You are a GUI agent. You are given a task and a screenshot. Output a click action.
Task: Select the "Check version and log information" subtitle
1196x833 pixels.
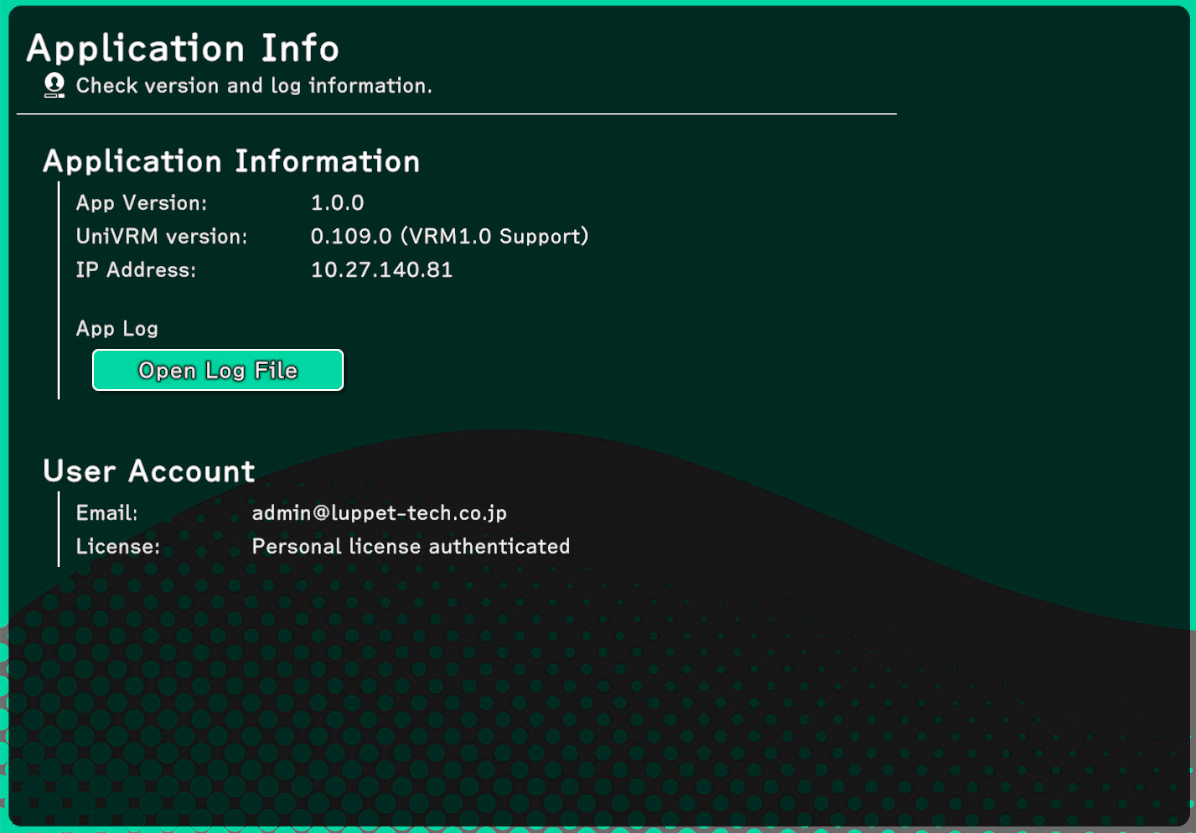pyautogui.click(x=254, y=86)
